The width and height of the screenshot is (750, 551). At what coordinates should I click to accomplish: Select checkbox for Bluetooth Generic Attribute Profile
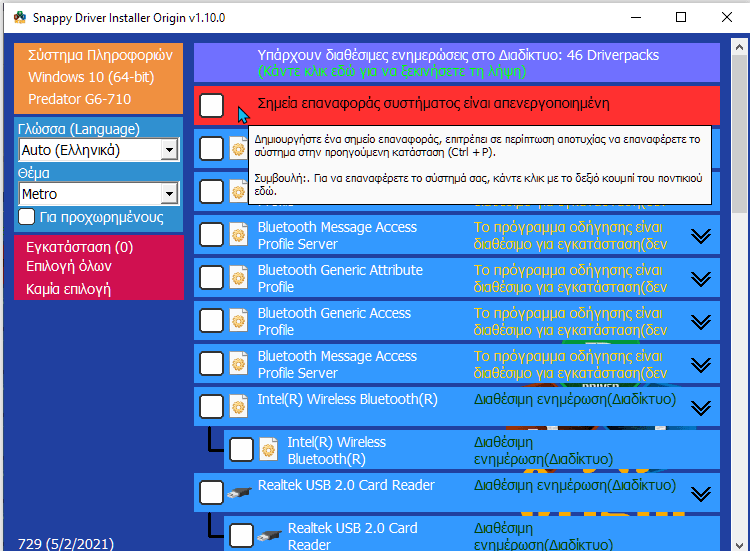point(211,277)
